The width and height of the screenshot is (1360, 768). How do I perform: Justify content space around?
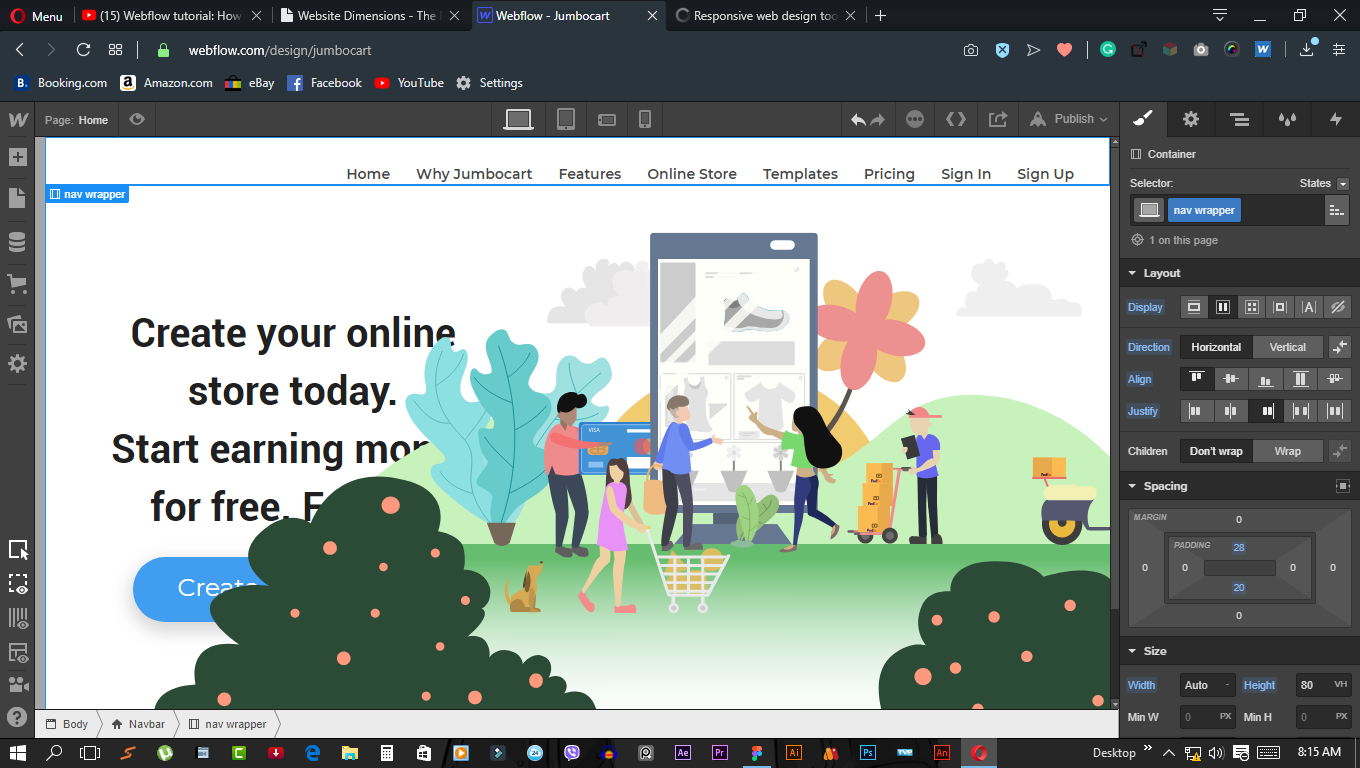coord(1335,411)
